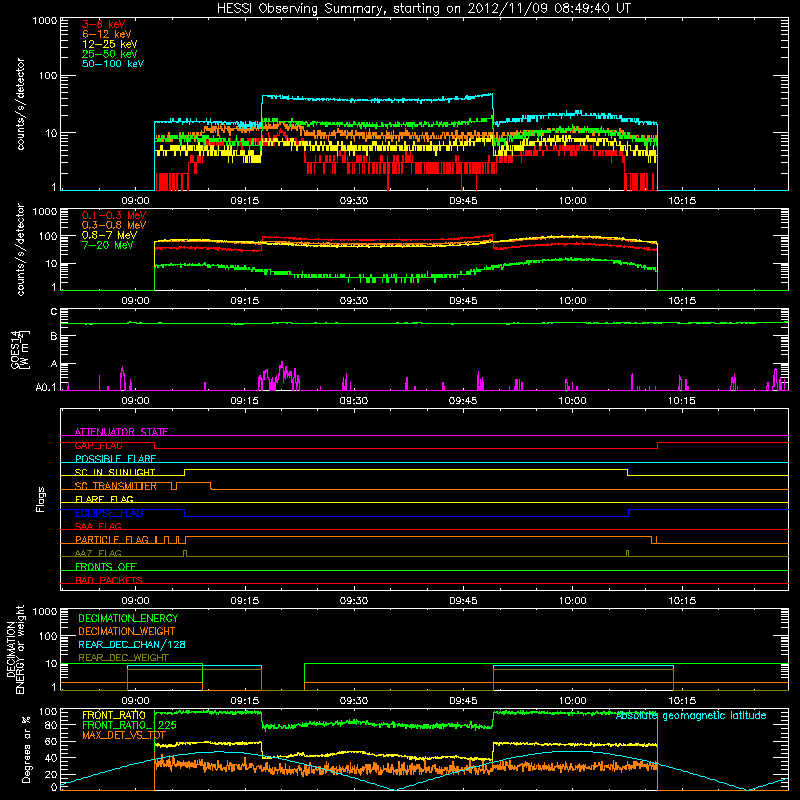Screen dimensions: 800x800
Task: Pick the POSSIBLE_FLARE flag label
Action: coord(115,459)
